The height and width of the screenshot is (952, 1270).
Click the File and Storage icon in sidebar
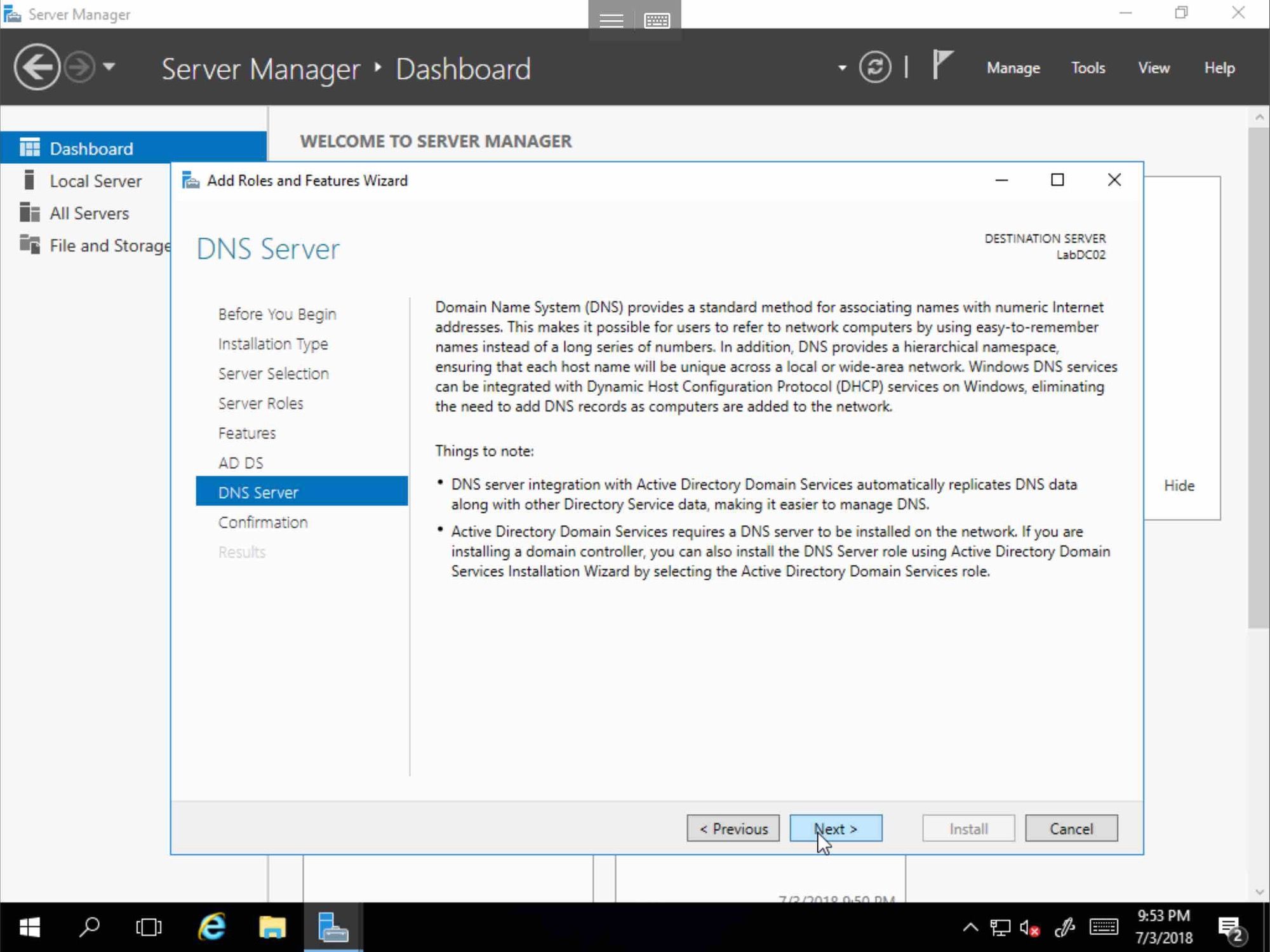(x=29, y=244)
